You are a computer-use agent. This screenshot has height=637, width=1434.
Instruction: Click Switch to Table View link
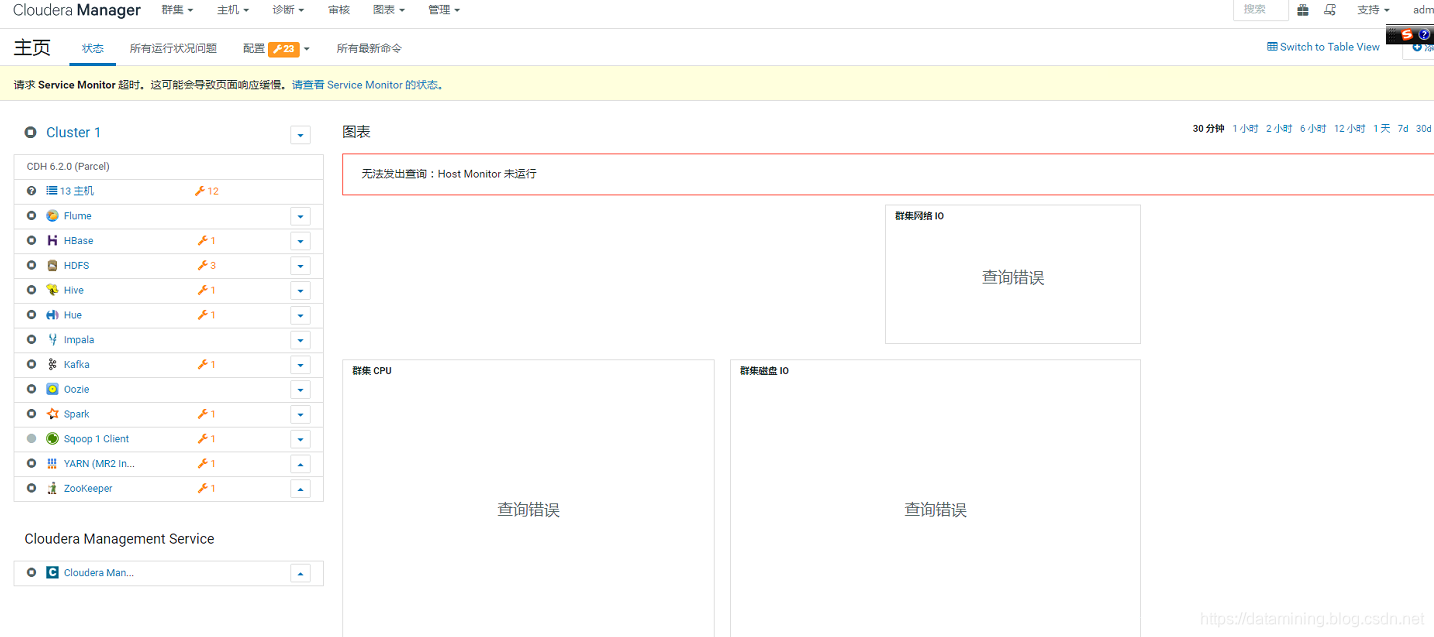tap(1323, 47)
